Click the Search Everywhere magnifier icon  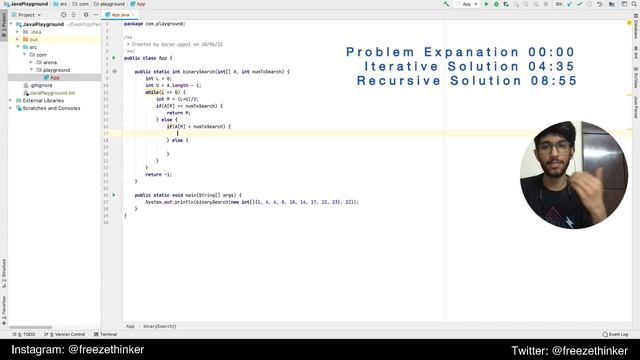(x=634, y=4)
